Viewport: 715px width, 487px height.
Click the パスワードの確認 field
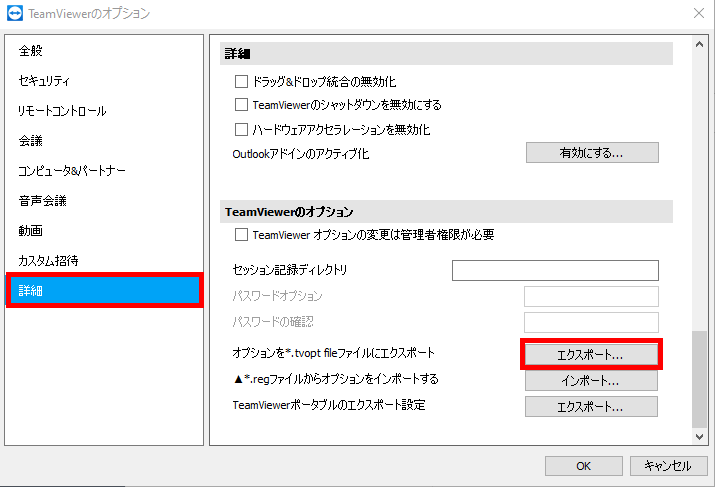click(x=591, y=322)
